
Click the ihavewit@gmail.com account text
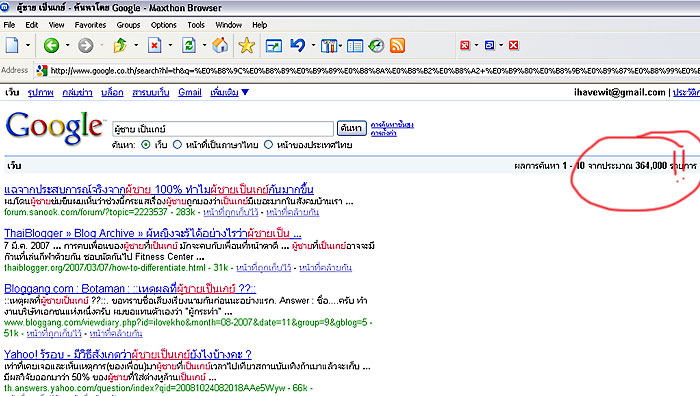click(x=620, y=92)
